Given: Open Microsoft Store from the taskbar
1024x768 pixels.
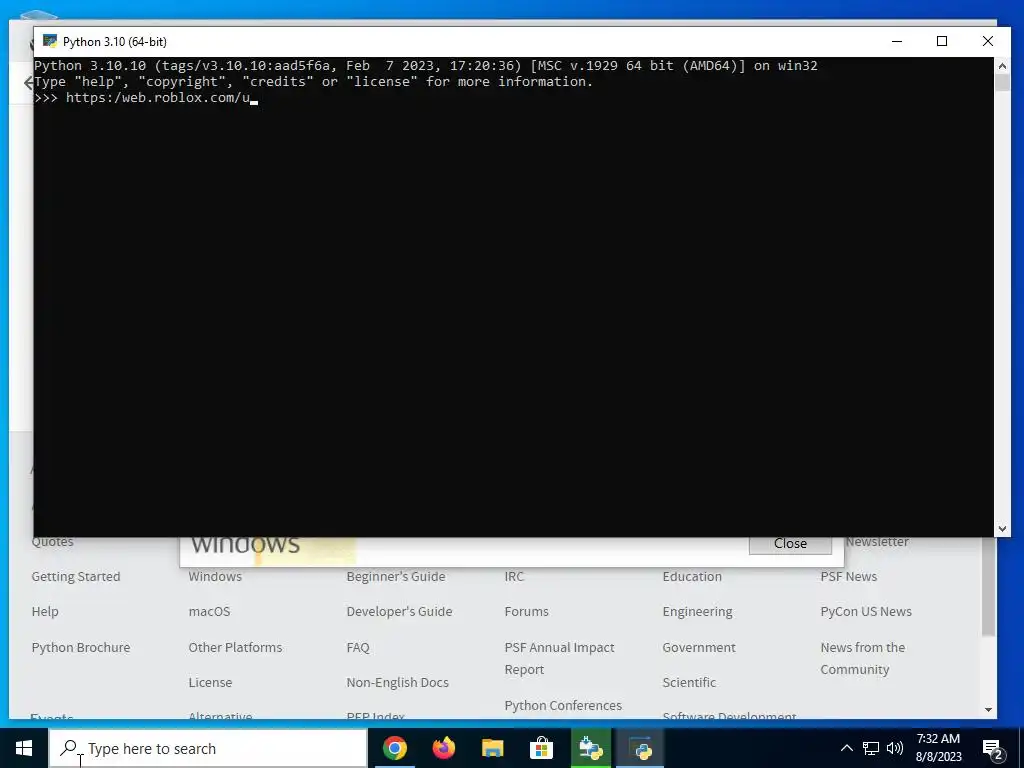Looking at the screenshot, I should coord(541,748).
